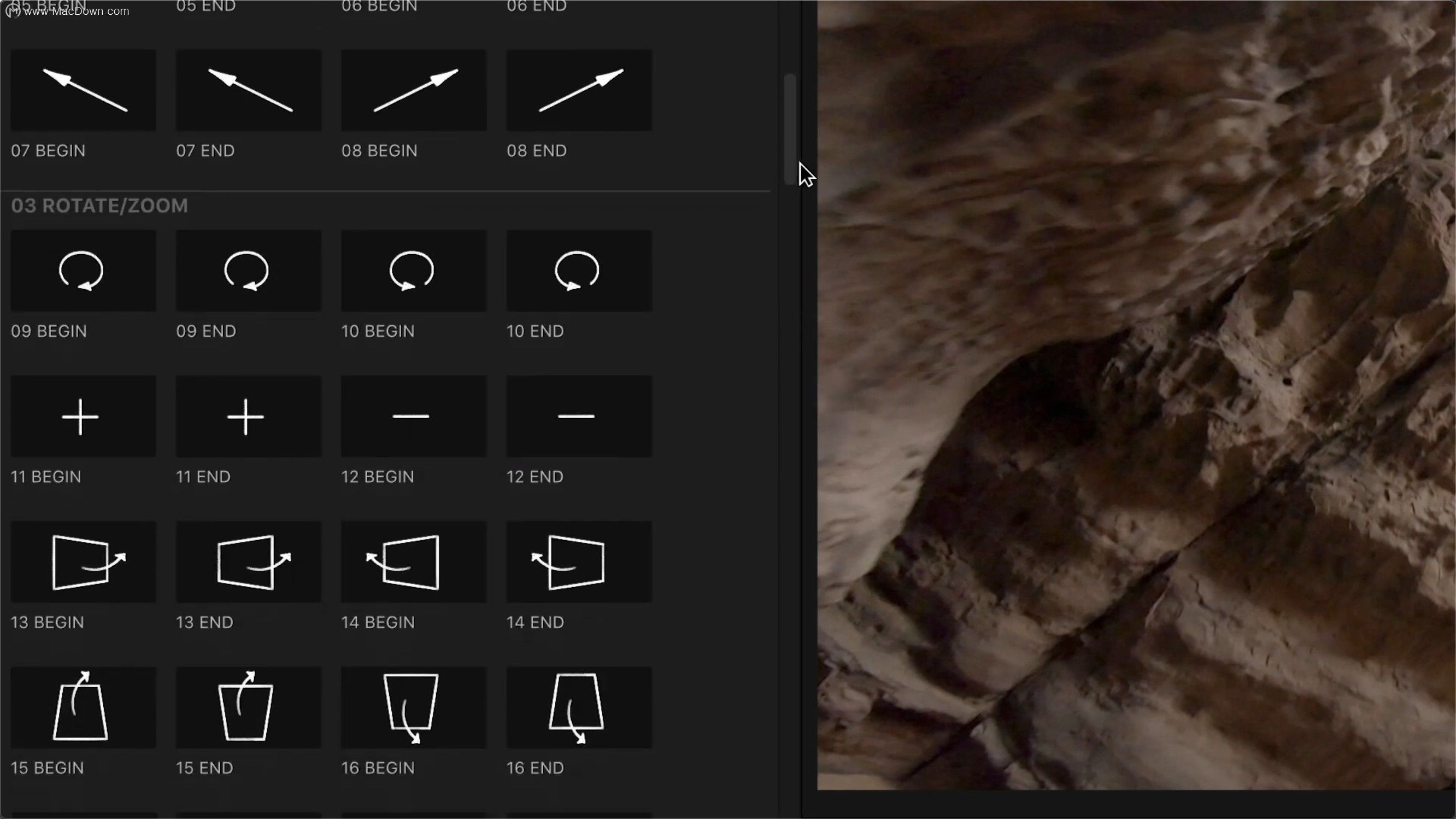Select the 08 END arrow preset
Screen dimensions: 1456x819
(579, 90)
